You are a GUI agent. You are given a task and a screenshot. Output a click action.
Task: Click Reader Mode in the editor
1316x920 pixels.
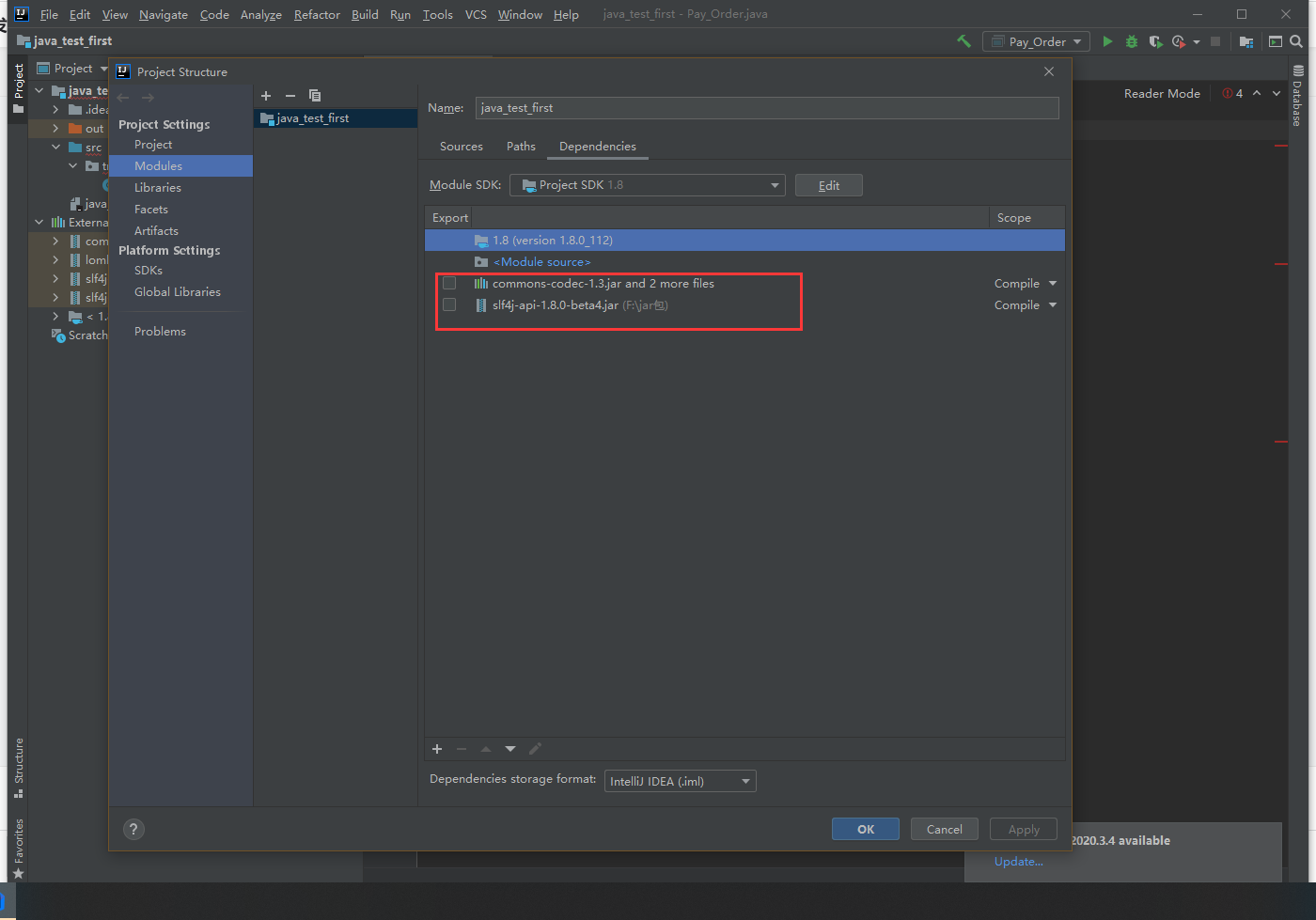pos(1162,93)
